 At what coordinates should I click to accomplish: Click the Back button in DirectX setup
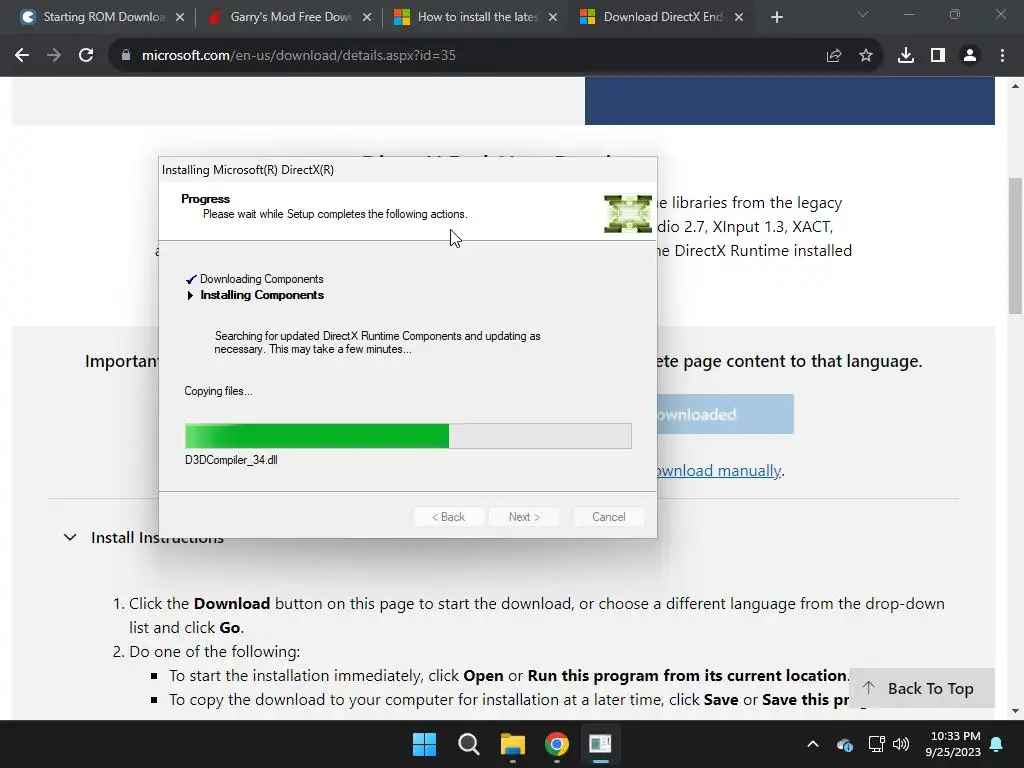point(449,517)
